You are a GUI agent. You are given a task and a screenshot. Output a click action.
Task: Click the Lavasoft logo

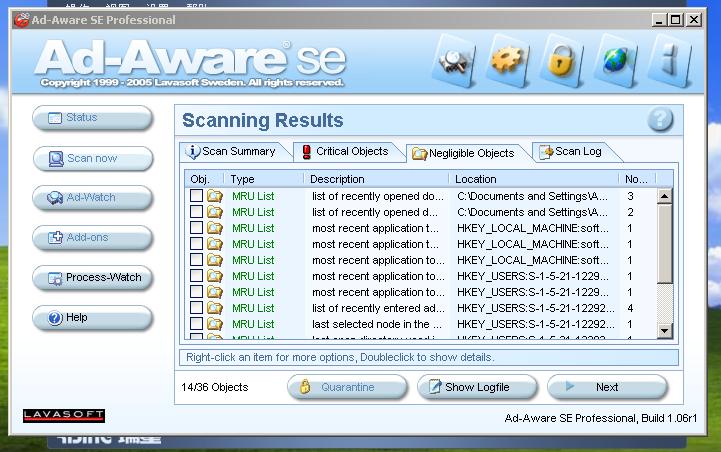coord(64,415)
